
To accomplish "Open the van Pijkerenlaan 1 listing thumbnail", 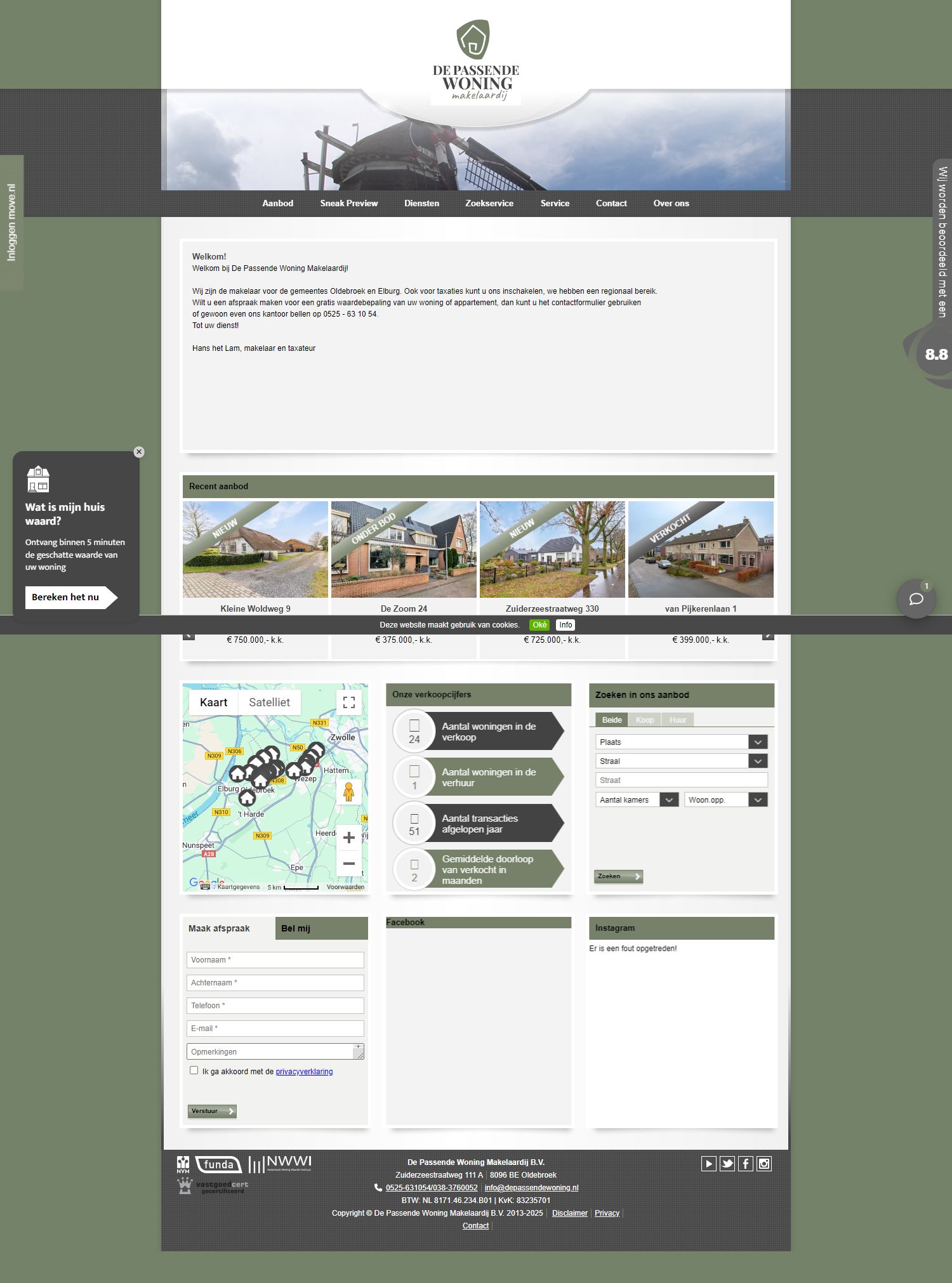I will [701, 549].
